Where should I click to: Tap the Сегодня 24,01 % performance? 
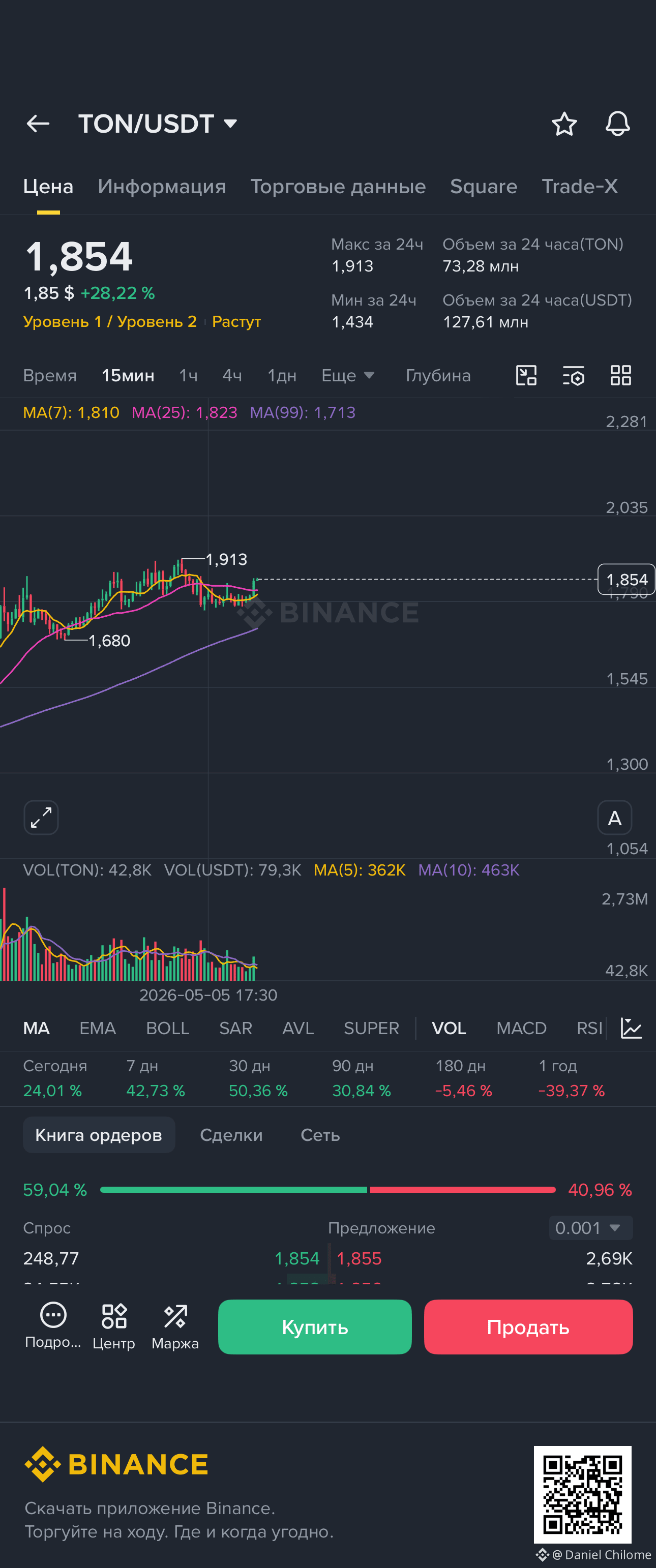pyautogui.click(x=55, y=1078)
